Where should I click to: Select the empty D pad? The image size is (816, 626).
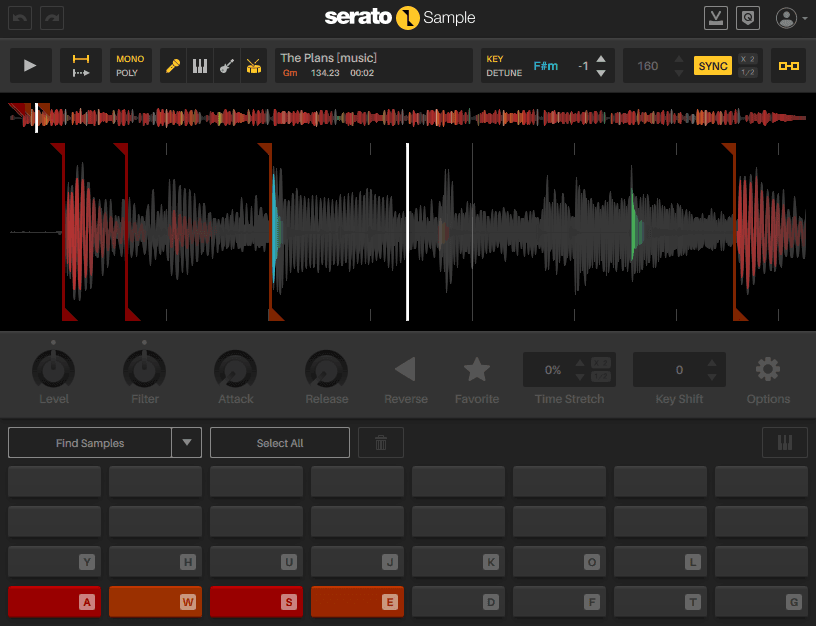[x=458, y=602]
